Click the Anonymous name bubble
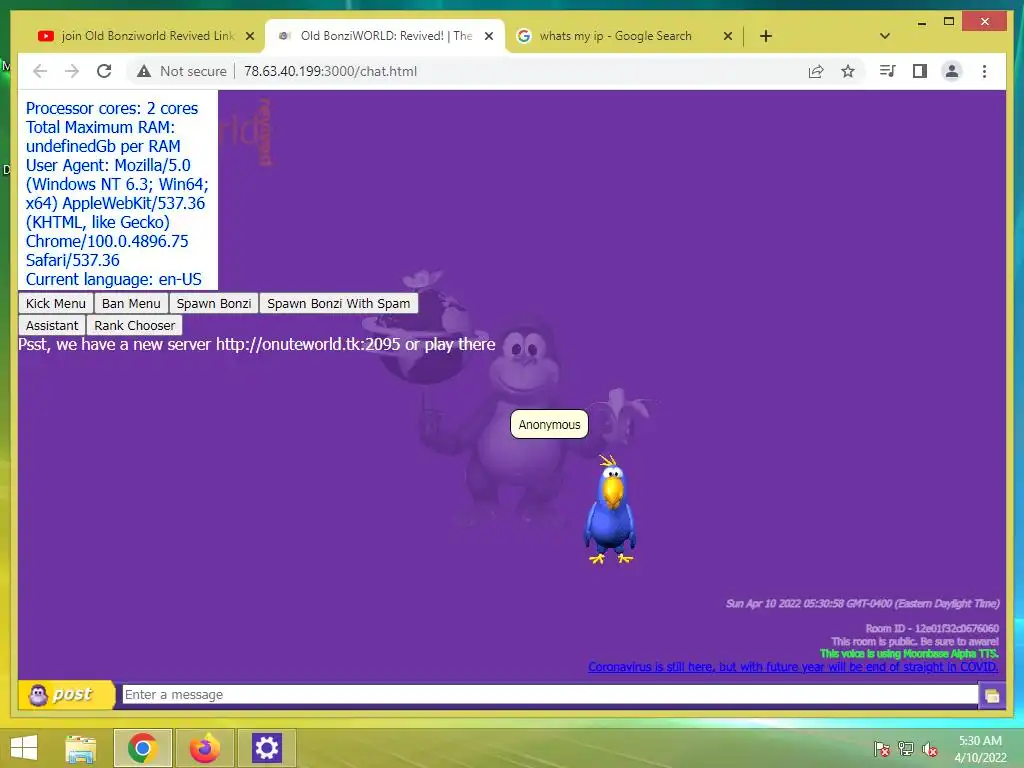Image resolution: width=1024 pixels, height=768 pixels. coord(549,424)
